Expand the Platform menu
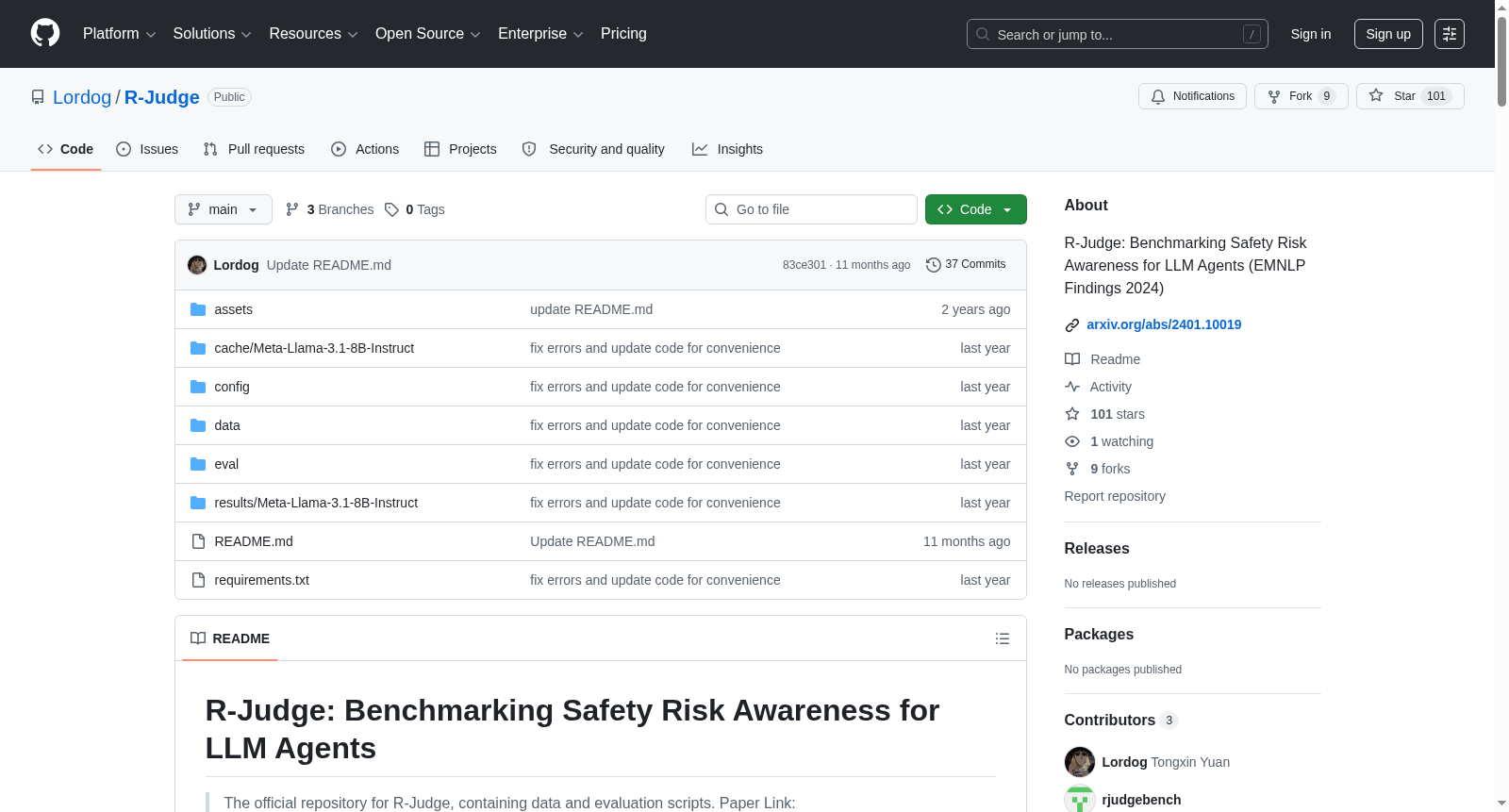This screenshot has height=812, width=1509. pos(120,34)
